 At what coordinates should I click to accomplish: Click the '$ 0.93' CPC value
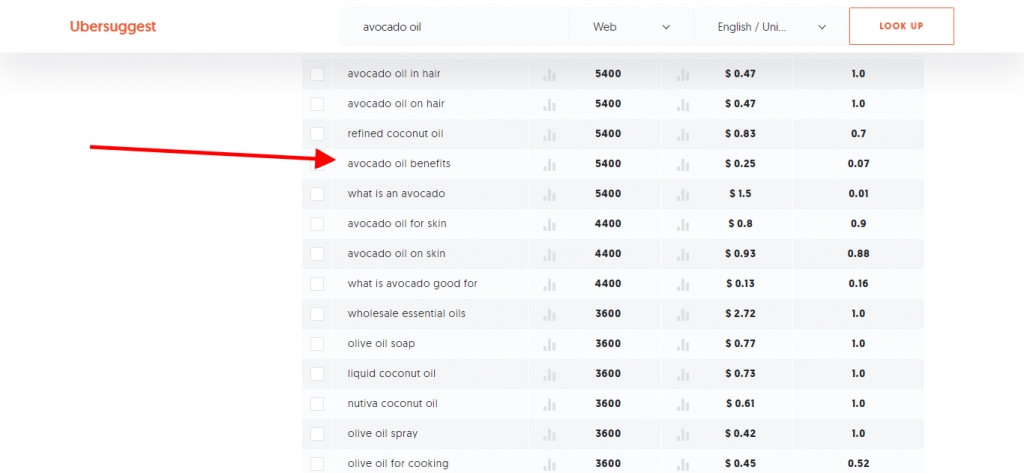[740, 253]
